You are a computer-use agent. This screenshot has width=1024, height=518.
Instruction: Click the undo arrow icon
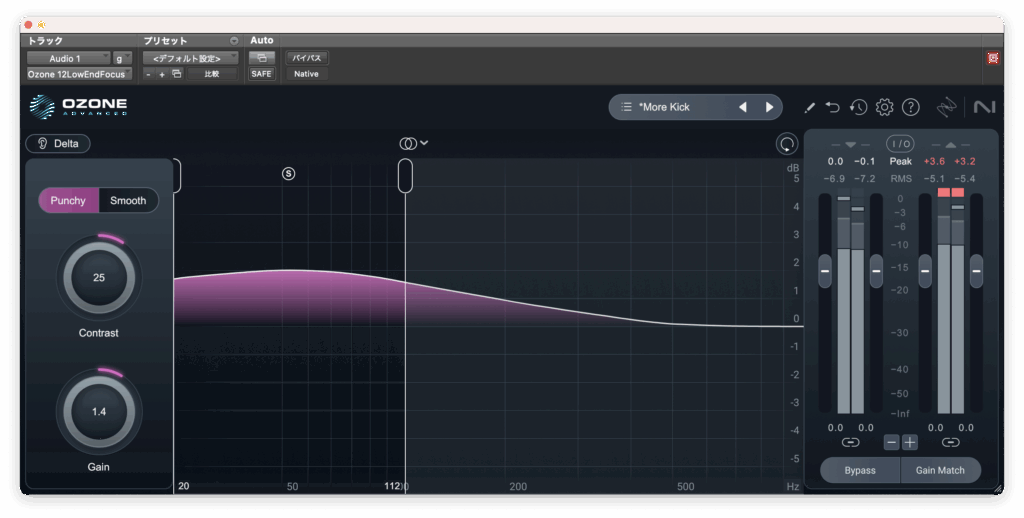[833, 107]
